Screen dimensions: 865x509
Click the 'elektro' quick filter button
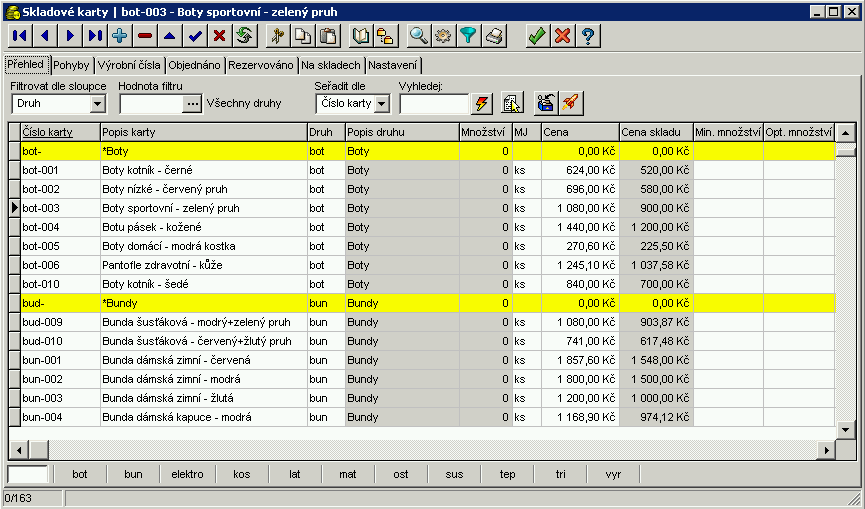pyautogui.click(x=187, y=475)
